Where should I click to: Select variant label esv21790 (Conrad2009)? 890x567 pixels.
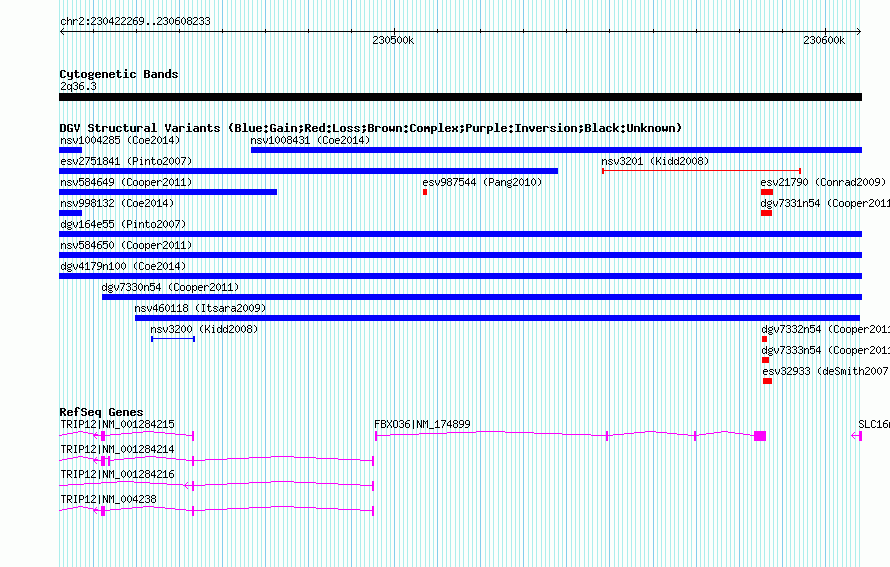point(823,182)
